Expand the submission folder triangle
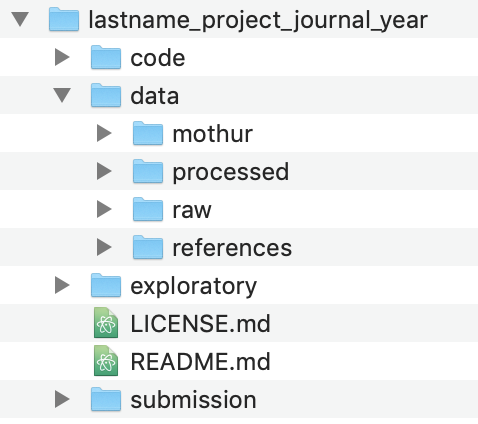Image resolution: width=478 pixels, height=424 pixels. [62, 399]
